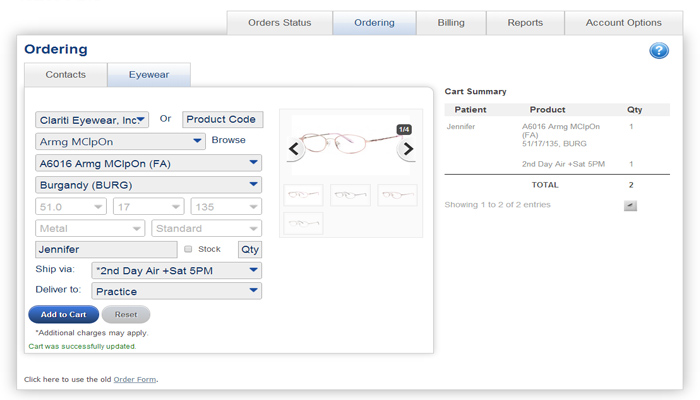700x400 pixels.
Task: Click the A6016 Armg MClpOn cart product entry
Action: click(561, 135)
